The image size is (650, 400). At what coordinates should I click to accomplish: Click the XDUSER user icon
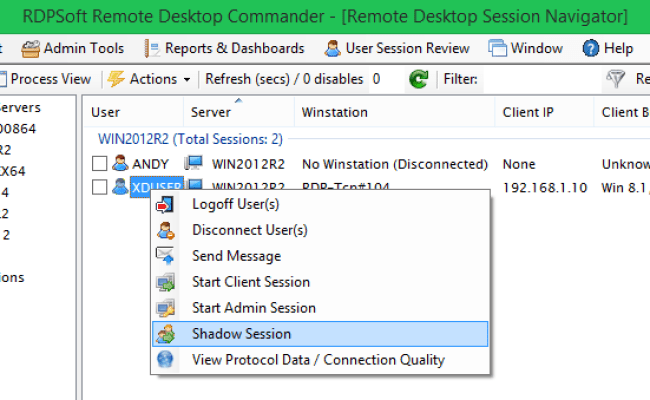click(x=120, y=187)
